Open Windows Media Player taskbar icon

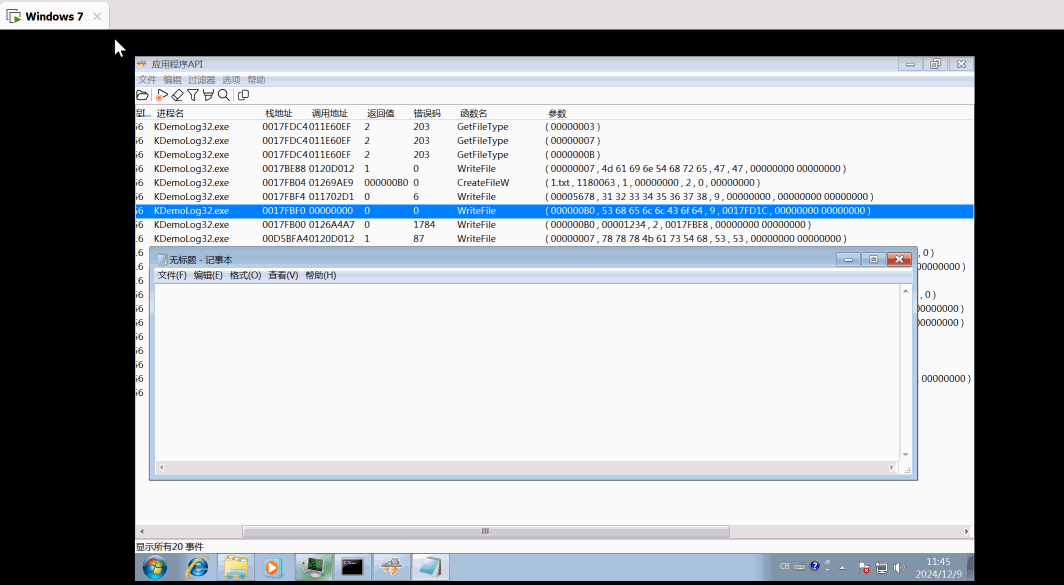(272, 567)
